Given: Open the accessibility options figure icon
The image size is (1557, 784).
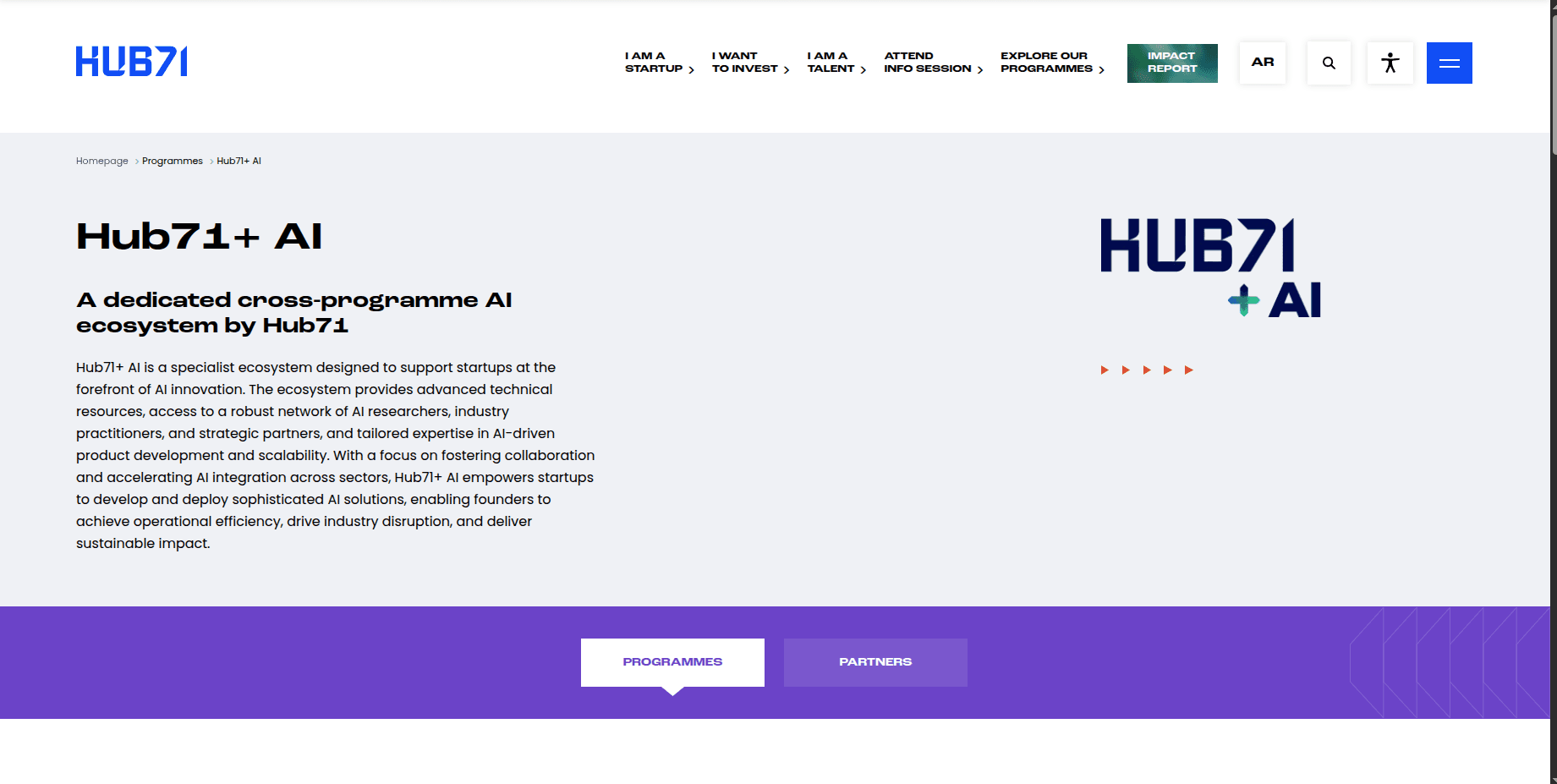Looking at the screenshot, I should click(1390, 63).
